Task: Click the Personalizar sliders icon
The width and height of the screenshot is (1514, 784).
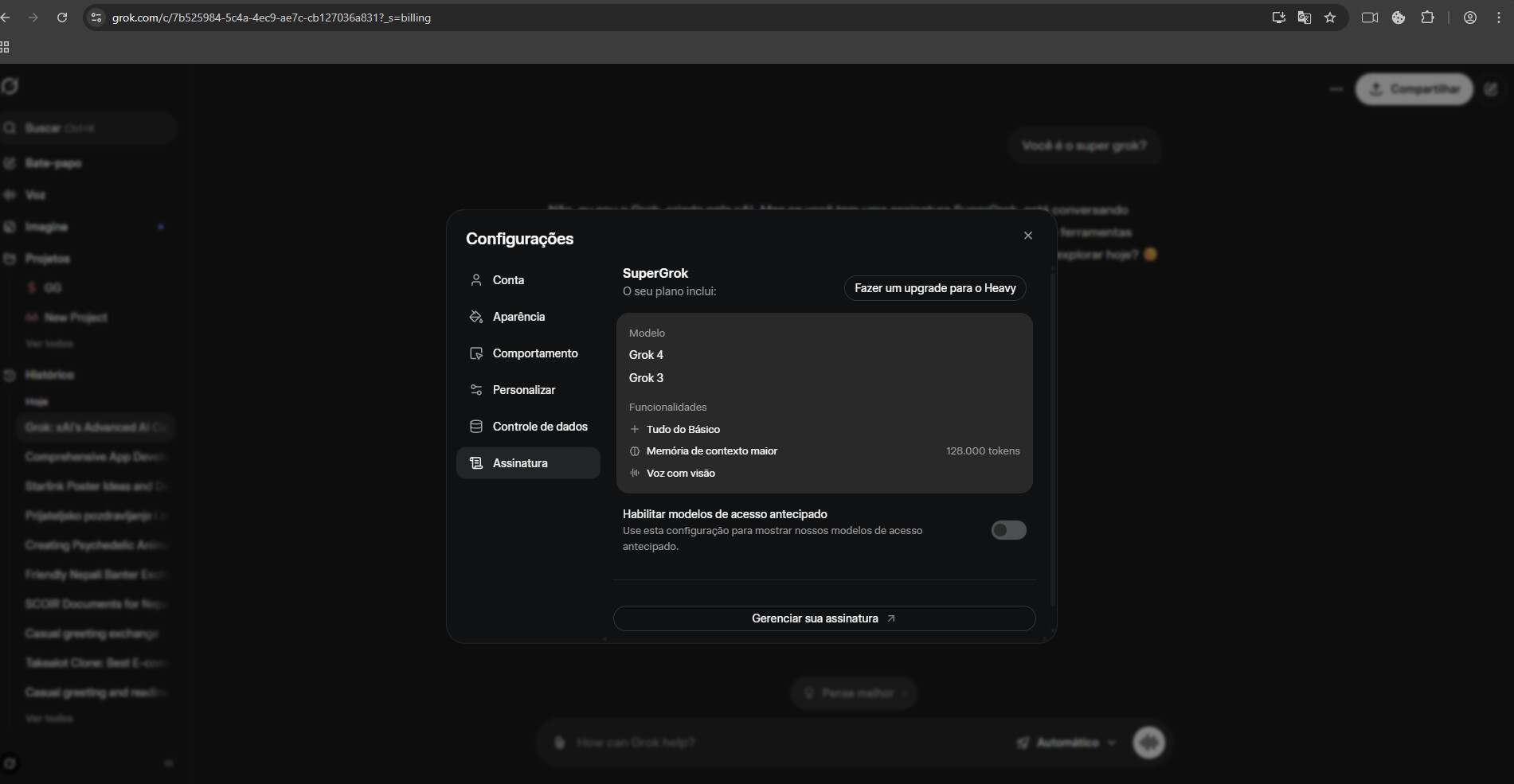Action: pos(476,390)
